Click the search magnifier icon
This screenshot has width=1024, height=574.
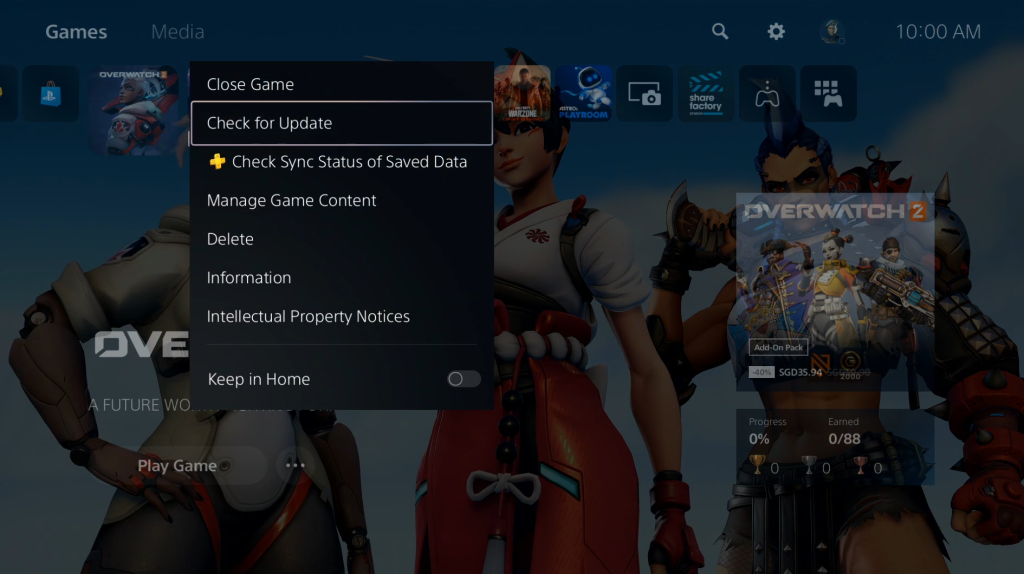720,31
